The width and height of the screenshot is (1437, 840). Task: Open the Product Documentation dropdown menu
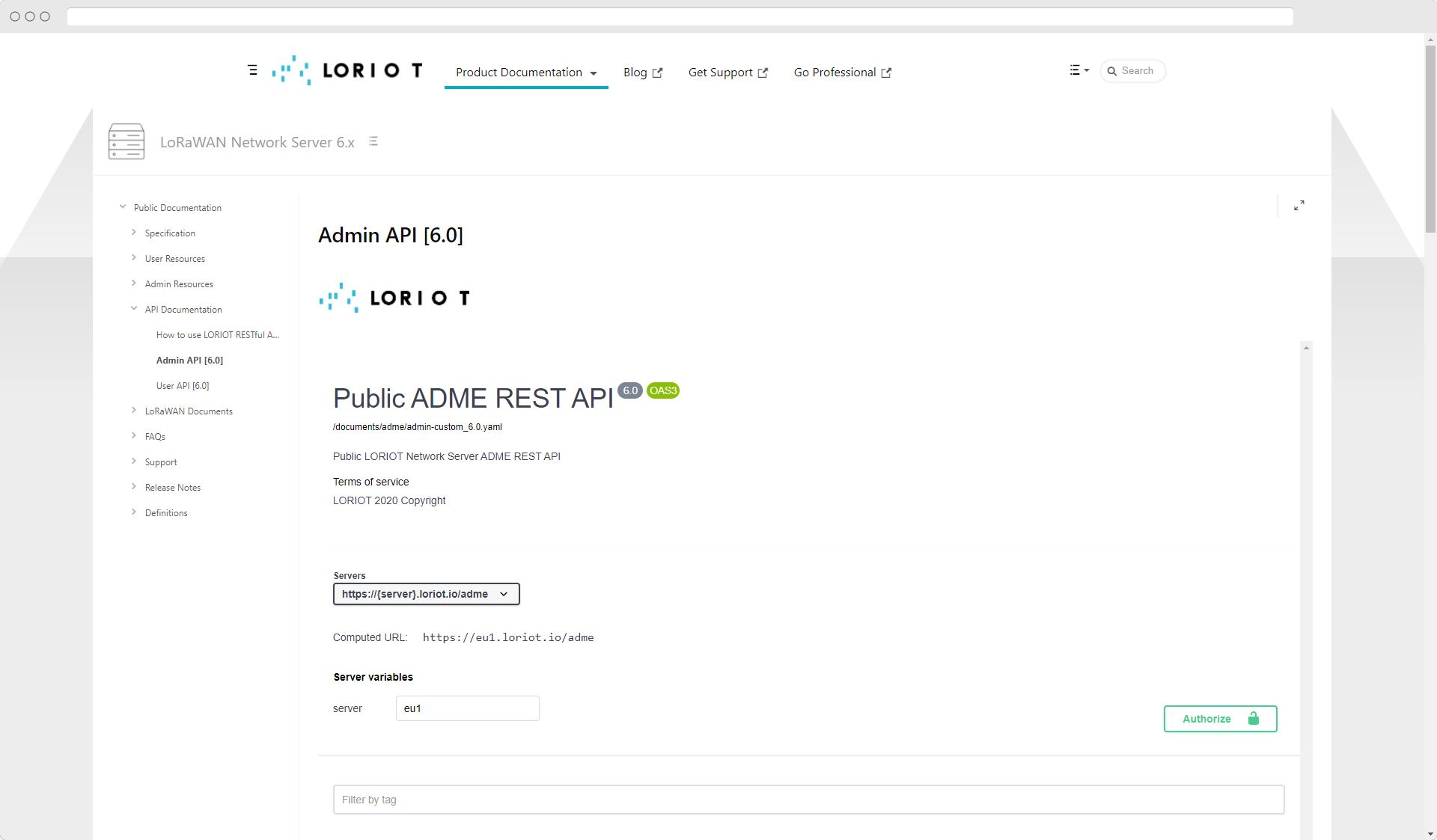pos(526,73)
